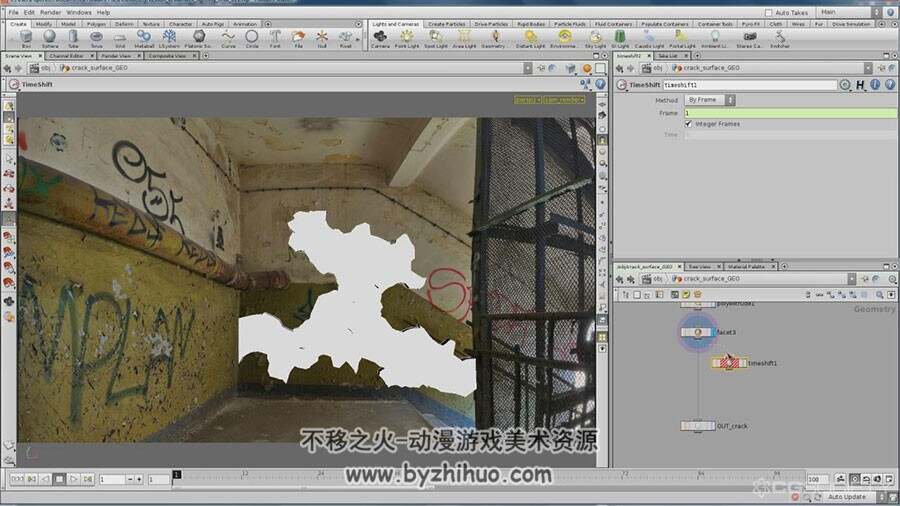Screen dimensions: 900x506
Task: Select the Metaball shelf tool
Action: point(143,39)
